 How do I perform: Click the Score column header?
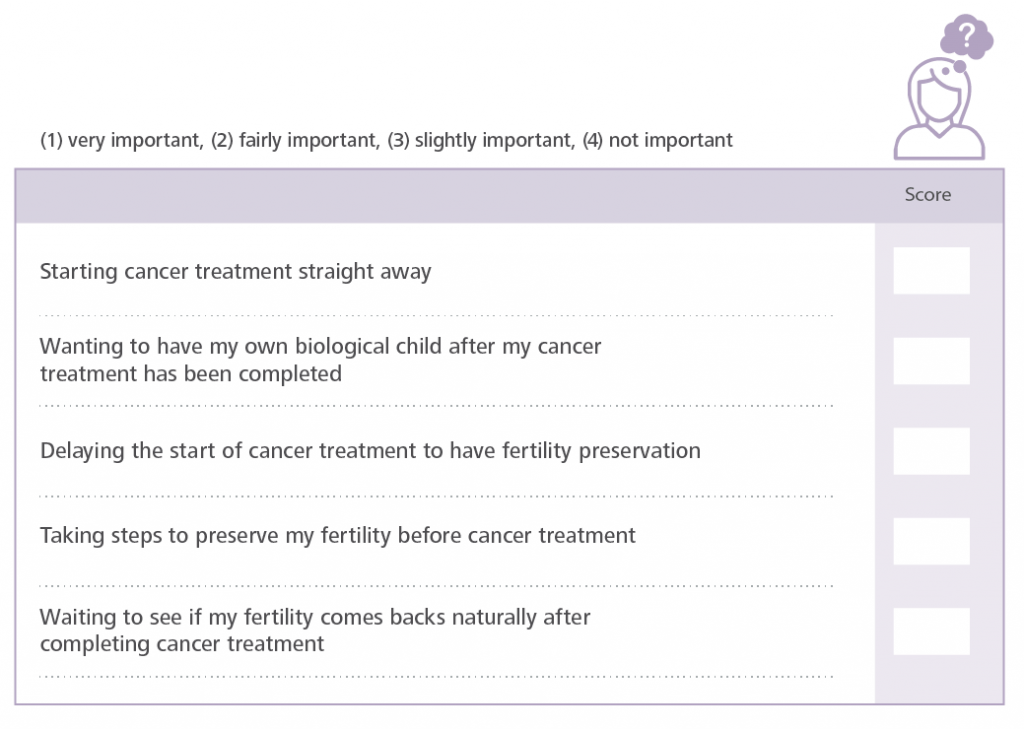coord(928,195)
